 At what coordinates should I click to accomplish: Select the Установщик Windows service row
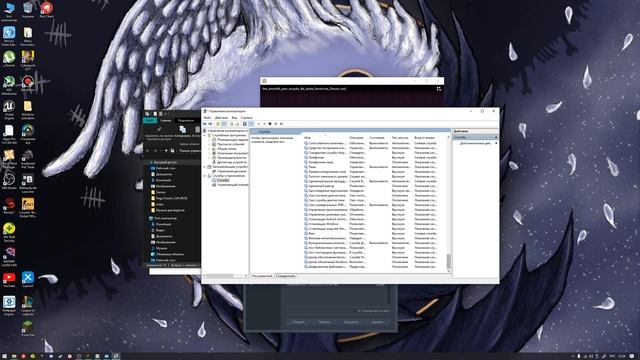pos(371,224)
